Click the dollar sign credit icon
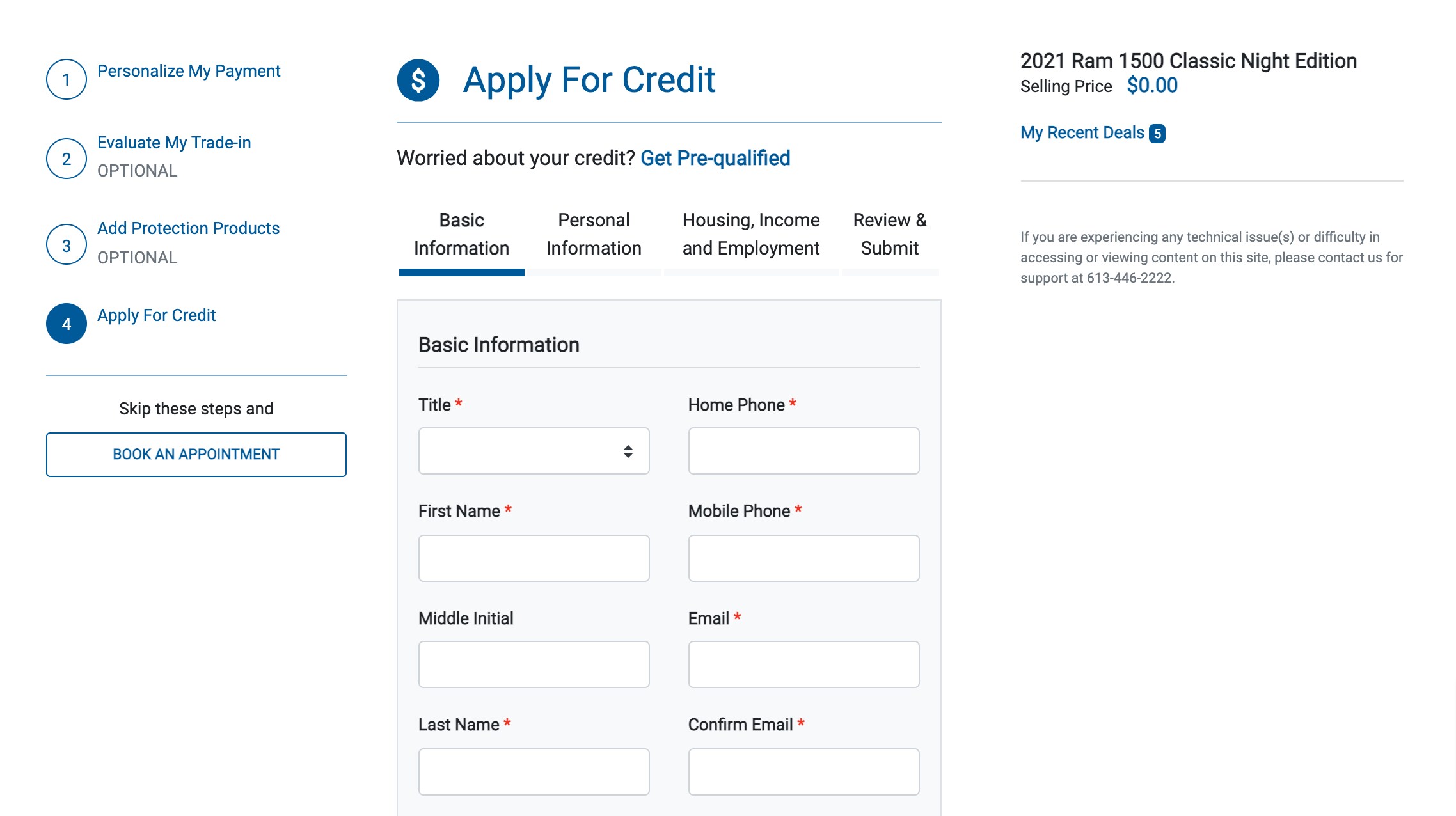The image size is (1456, 816). coord(418,80)
